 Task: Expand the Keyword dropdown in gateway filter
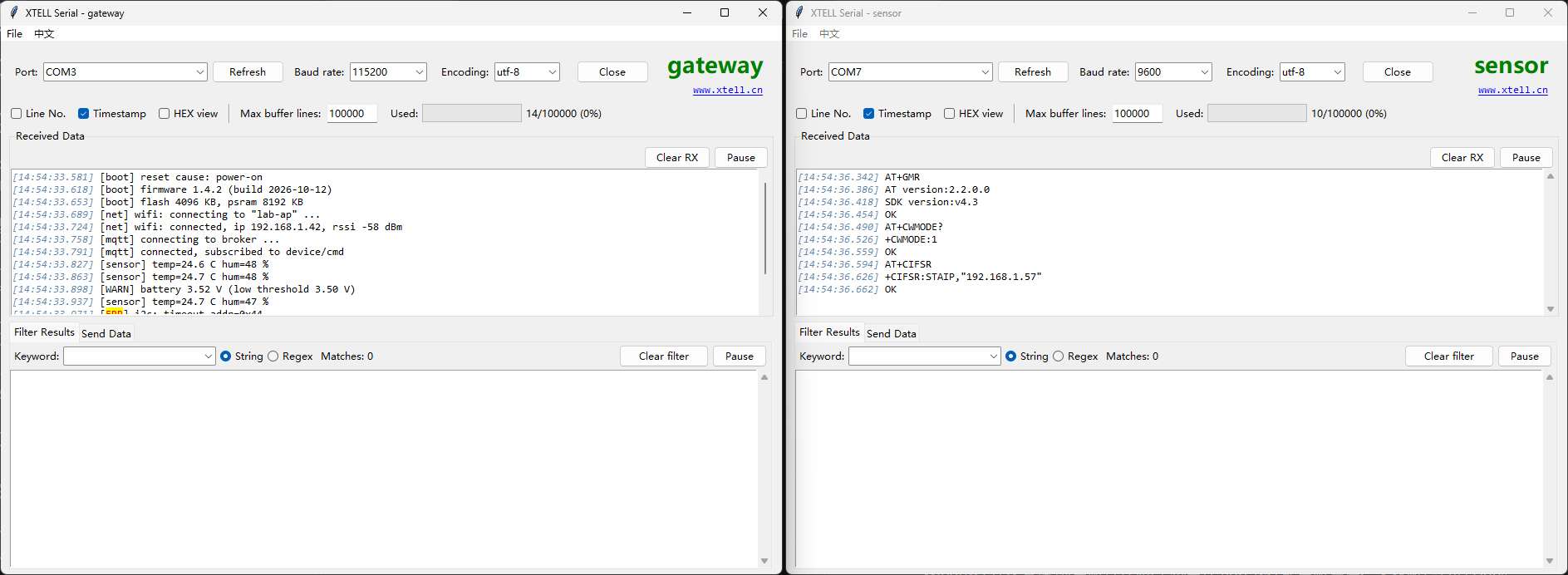[209, 356]
